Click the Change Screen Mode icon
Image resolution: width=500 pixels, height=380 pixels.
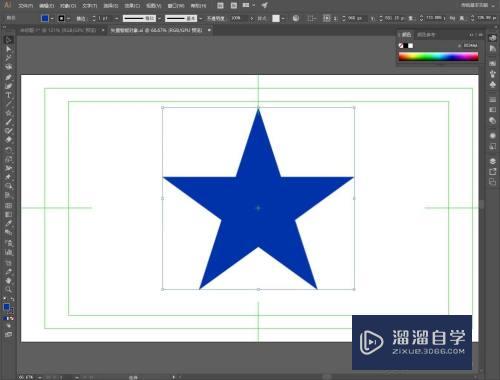pyautogui.click(x=9, y=334)
